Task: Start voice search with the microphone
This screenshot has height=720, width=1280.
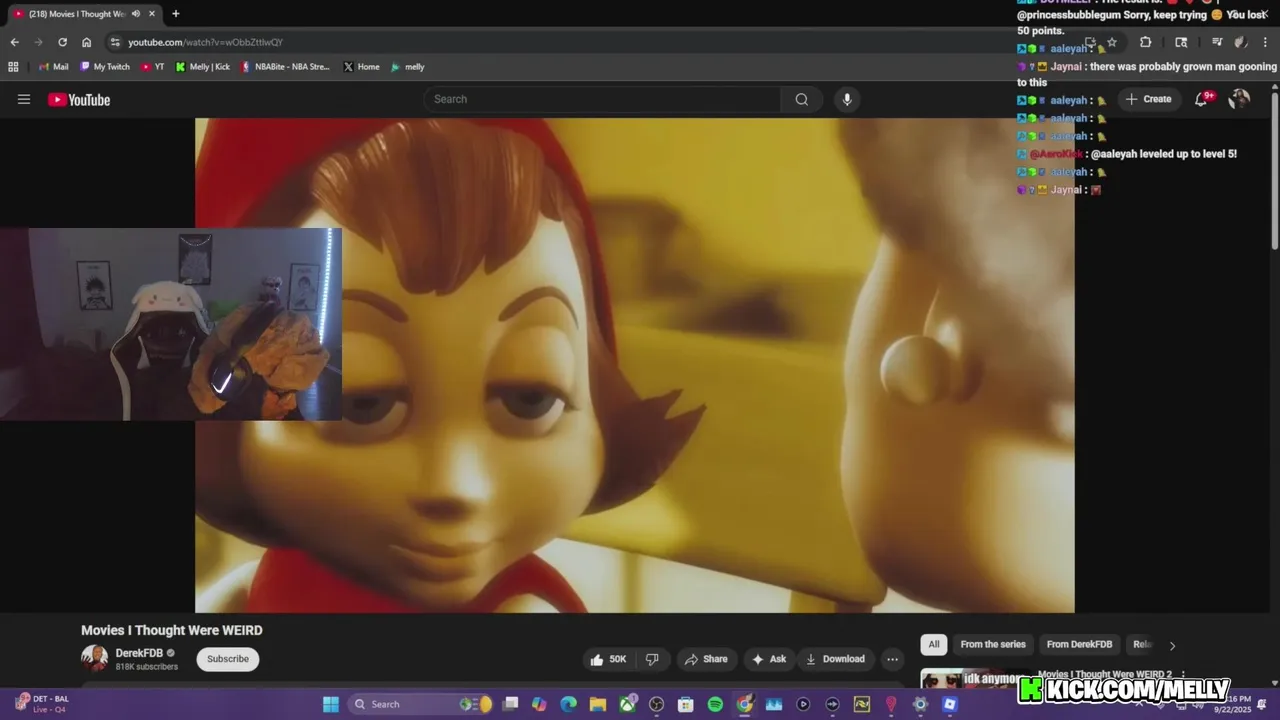Action: tap(847, 99)
